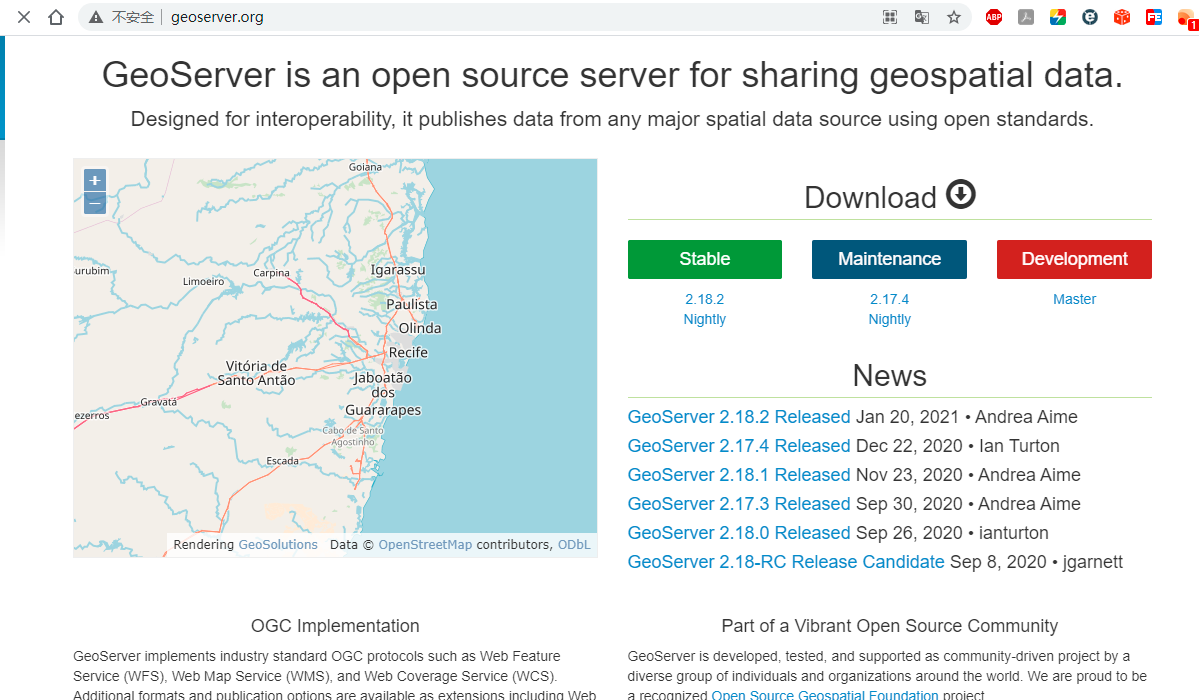This screenshot has width=1199, height=700.
Task: Open the Adobe PDF extension icon
Action: [1026, 17]
